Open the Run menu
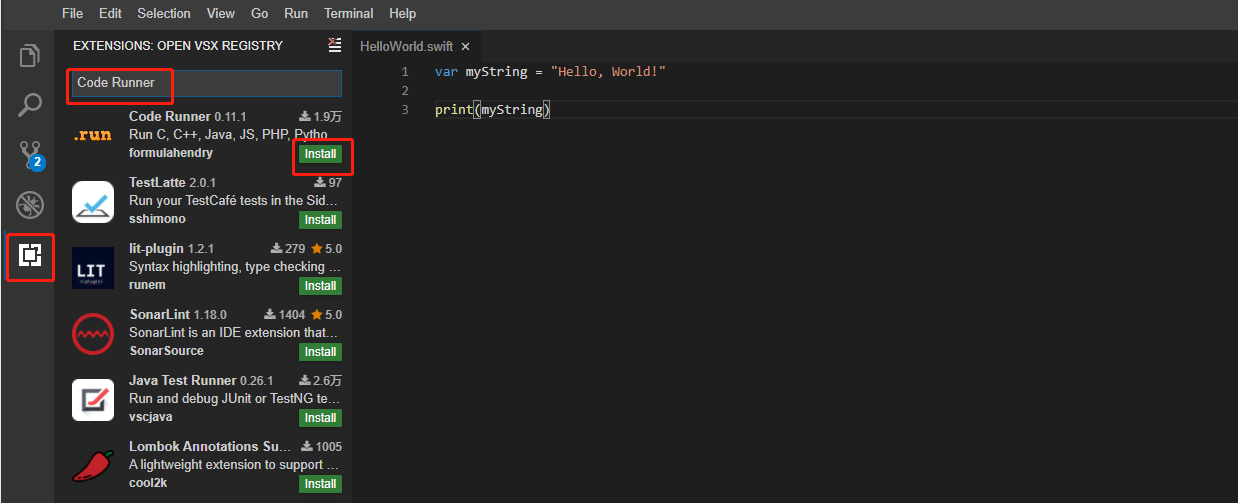 point(296,14)
